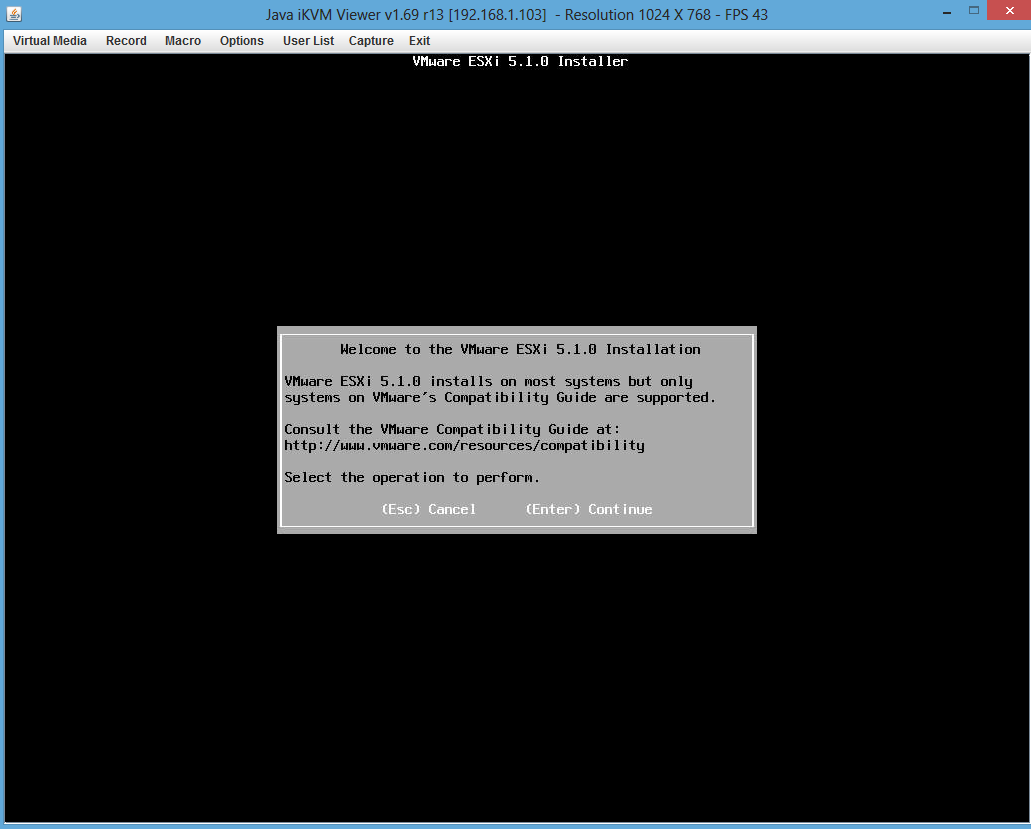Click the Exit menu item
The height and width of the screenshot is (829, 1031).
point(420,41)
